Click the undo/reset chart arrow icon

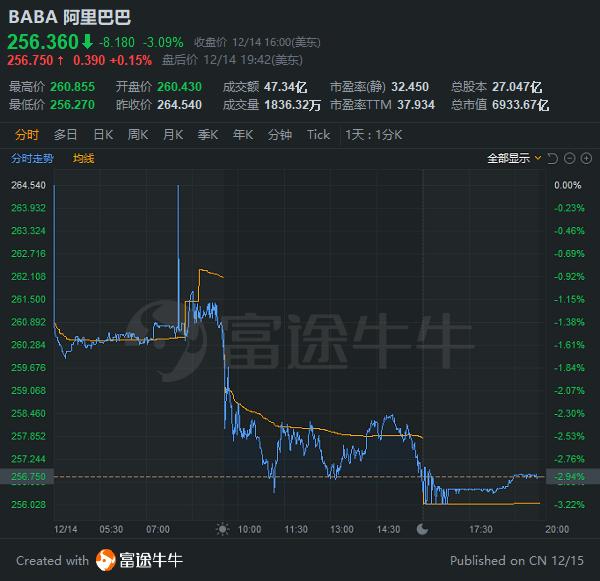coord(552,158)
